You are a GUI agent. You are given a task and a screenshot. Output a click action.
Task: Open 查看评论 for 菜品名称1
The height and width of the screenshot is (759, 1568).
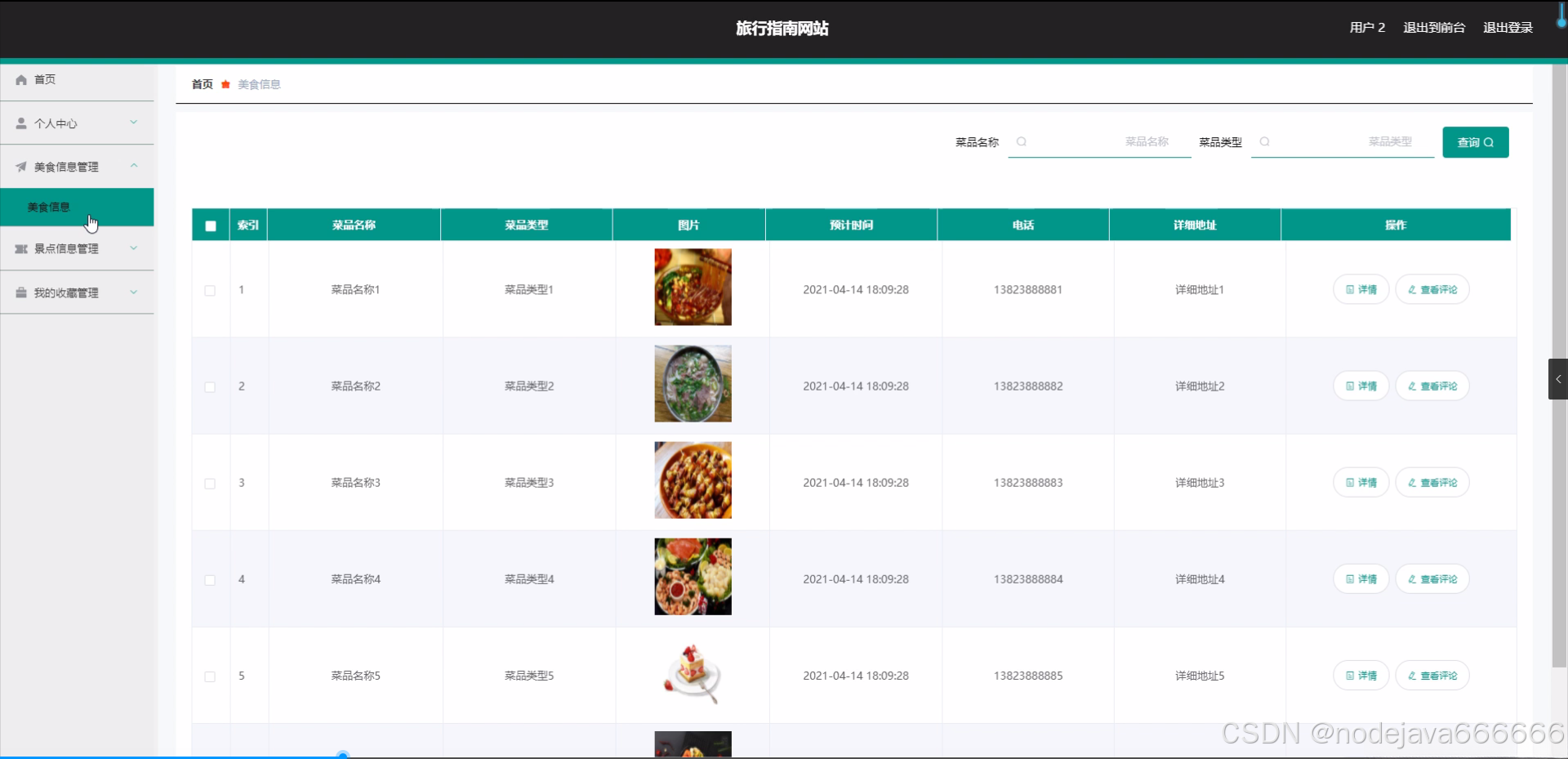tap(1432, 289)
